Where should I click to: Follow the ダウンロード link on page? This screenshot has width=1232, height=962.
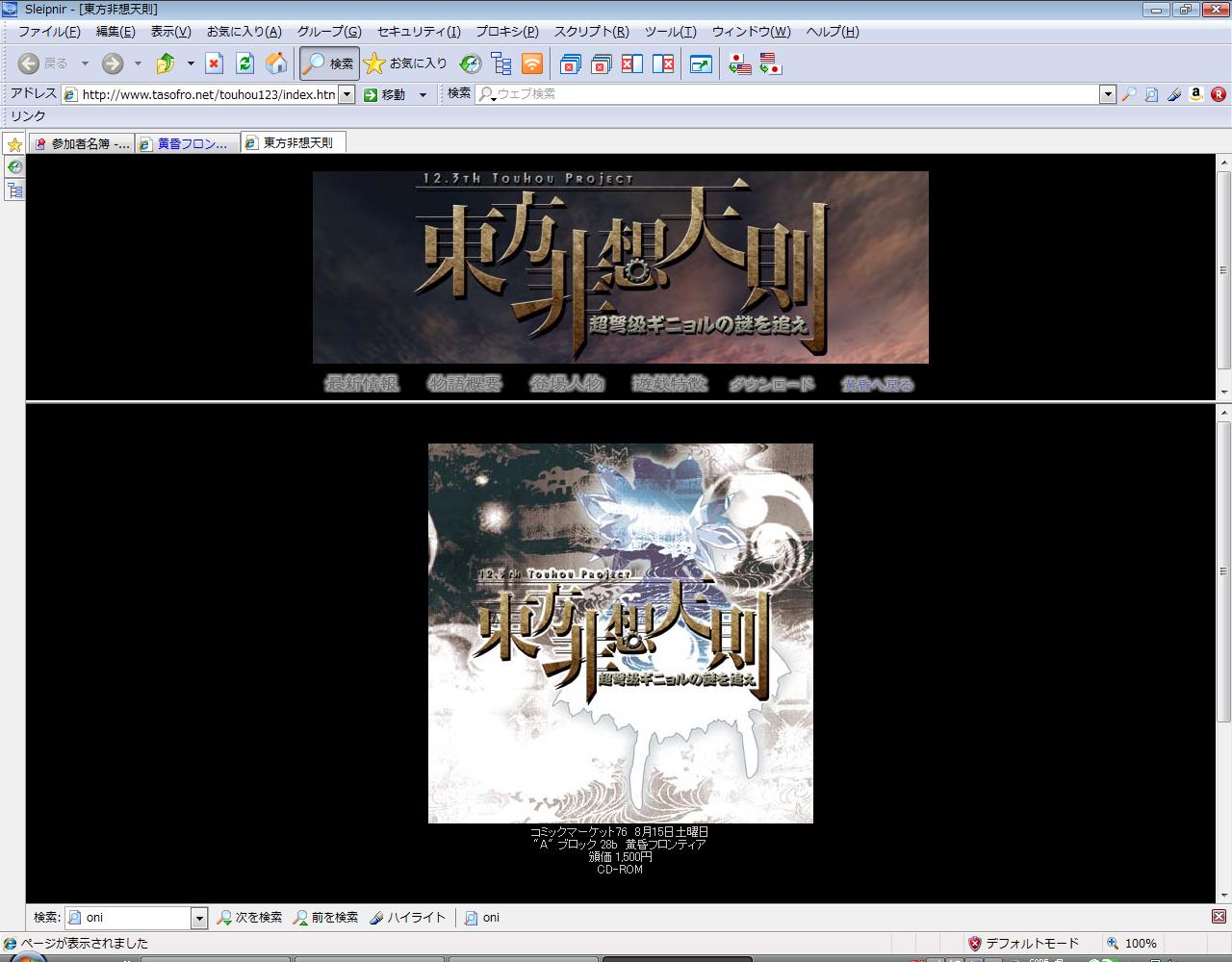(771, 384)
